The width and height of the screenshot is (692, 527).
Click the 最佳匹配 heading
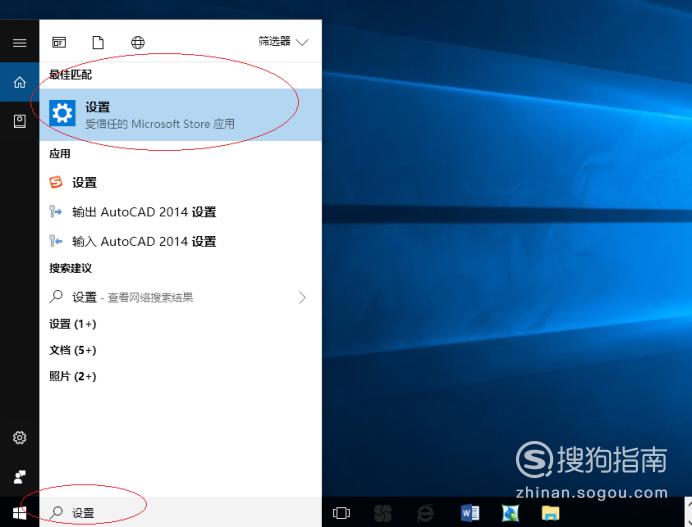click(71, 75)
